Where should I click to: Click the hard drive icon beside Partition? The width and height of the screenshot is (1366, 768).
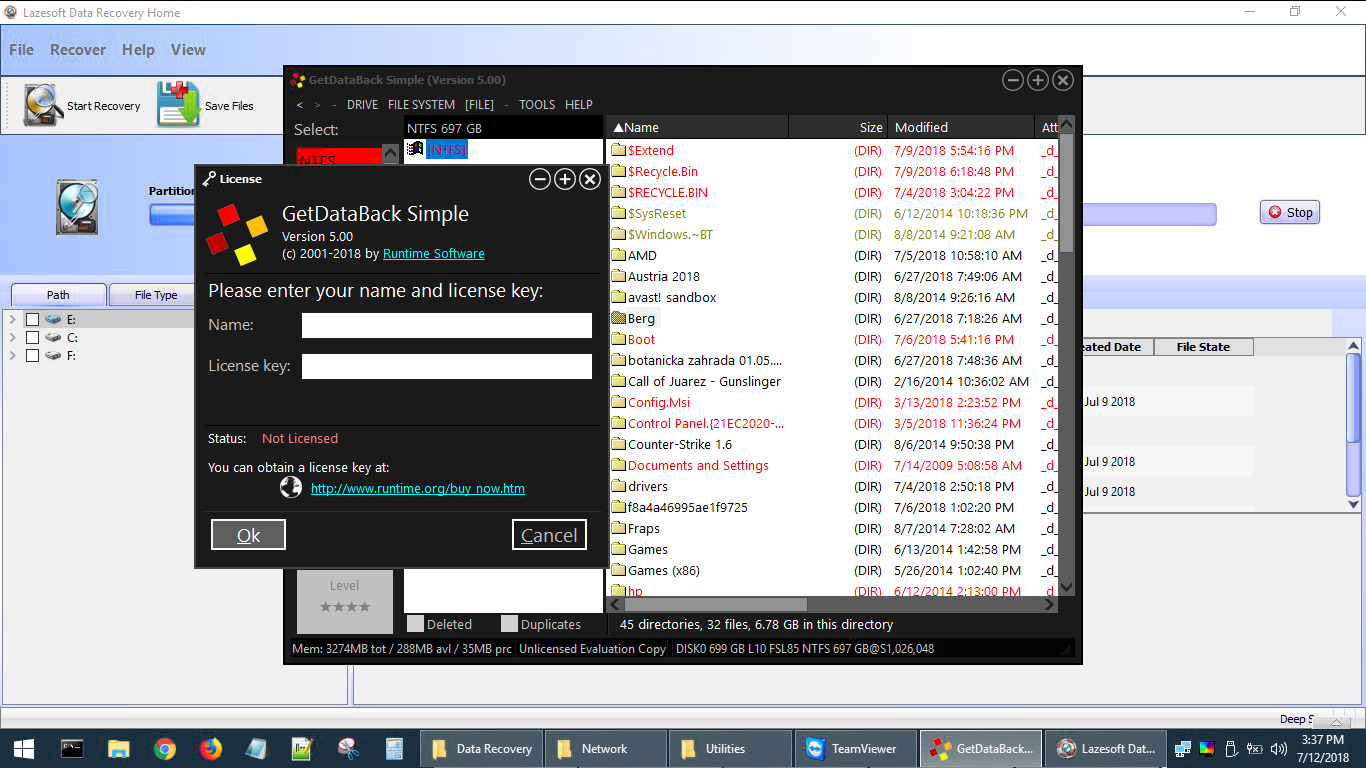tap(77, 207)
